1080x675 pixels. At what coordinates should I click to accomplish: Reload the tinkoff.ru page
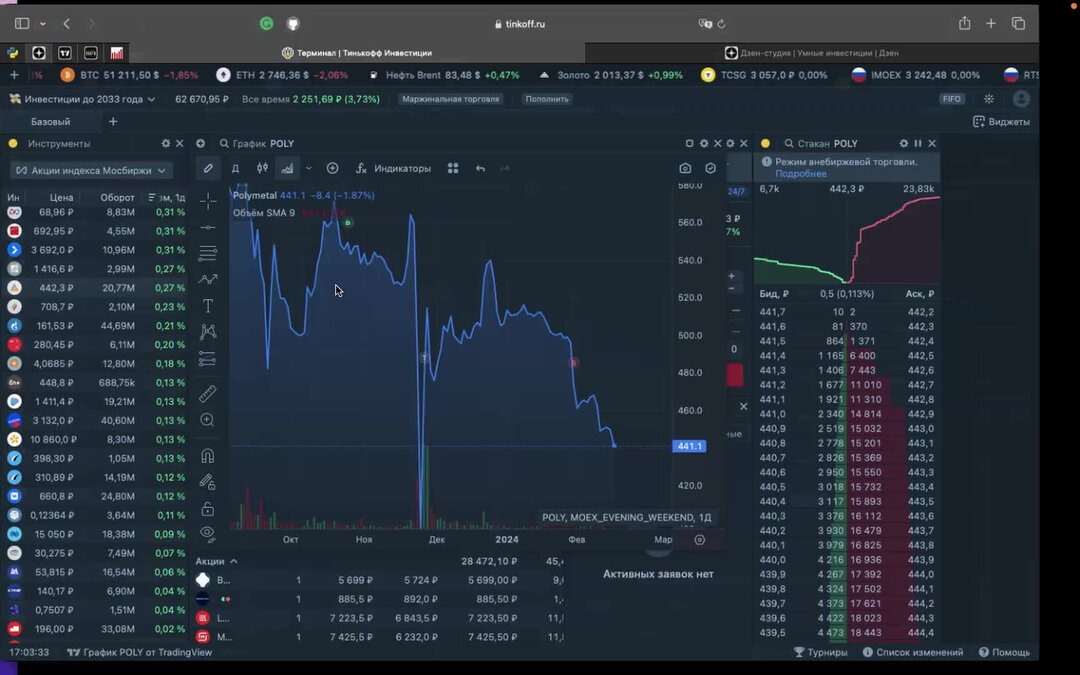(721, 24)
